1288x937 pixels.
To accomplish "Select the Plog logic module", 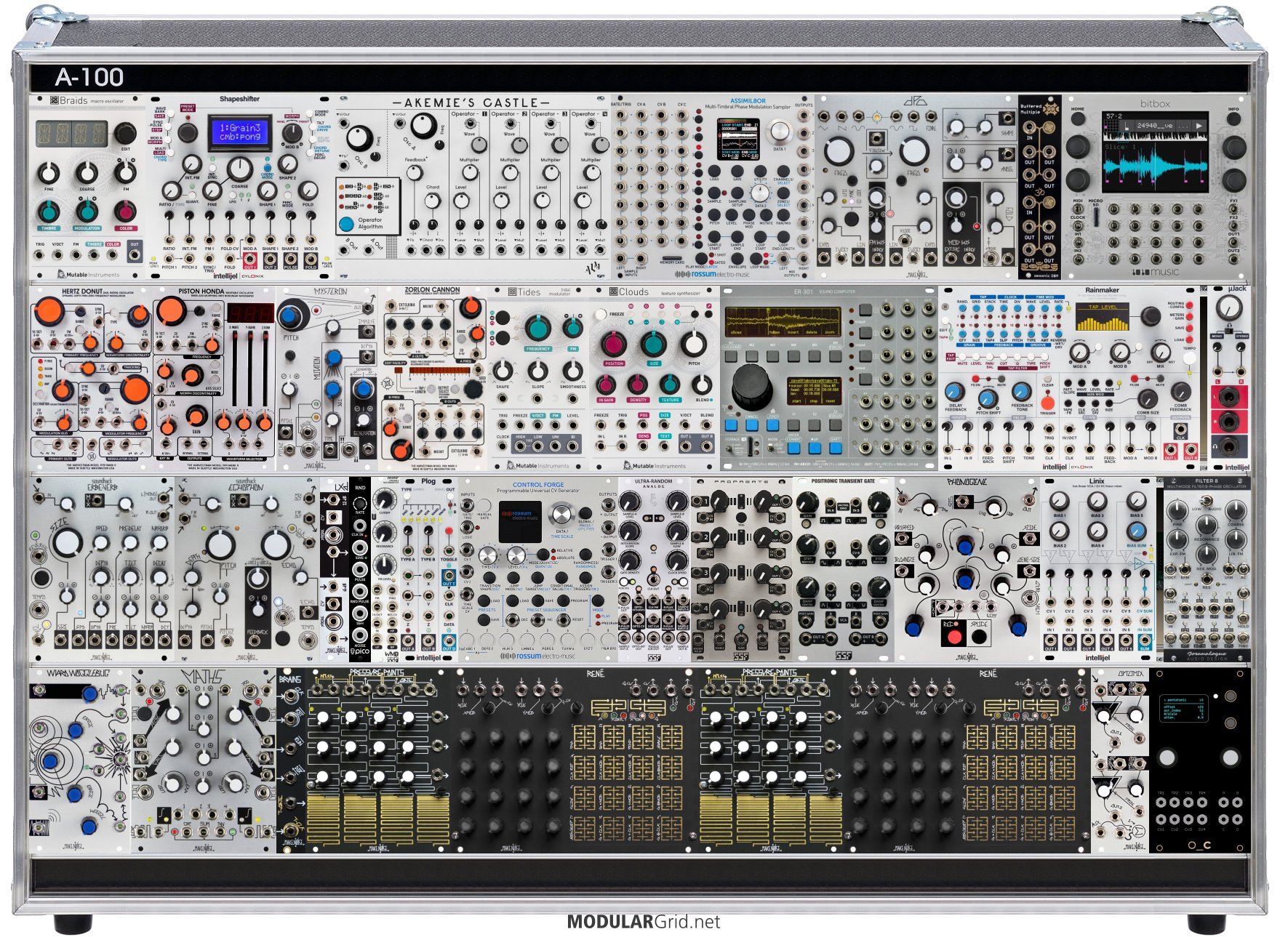I will coord(429,569).
